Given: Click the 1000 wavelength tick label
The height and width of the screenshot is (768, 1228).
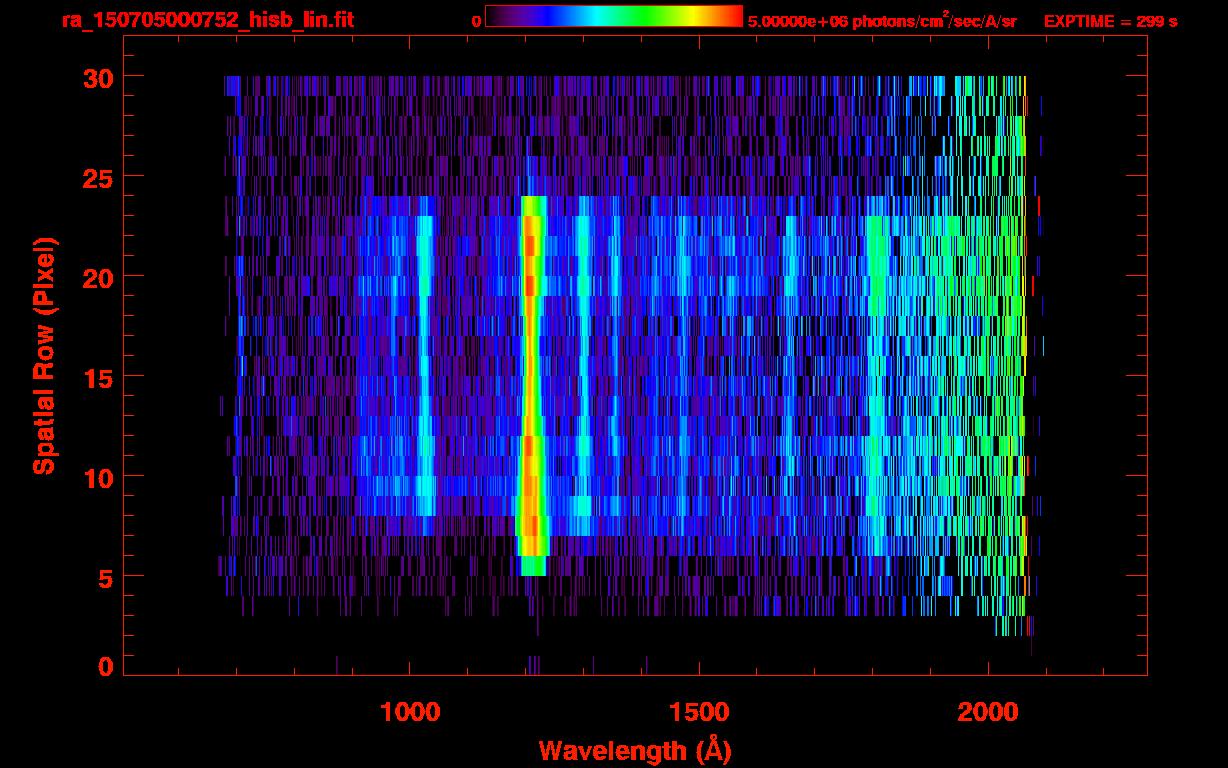Looking at the screenshot, I should [x=410, y=712].
